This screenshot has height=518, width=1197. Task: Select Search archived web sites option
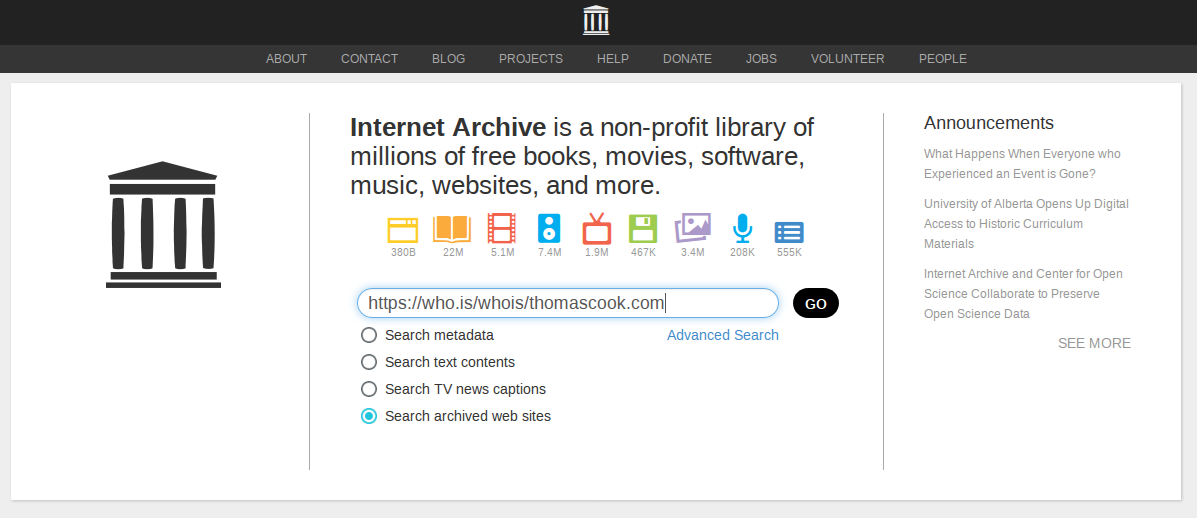(369, 416)
